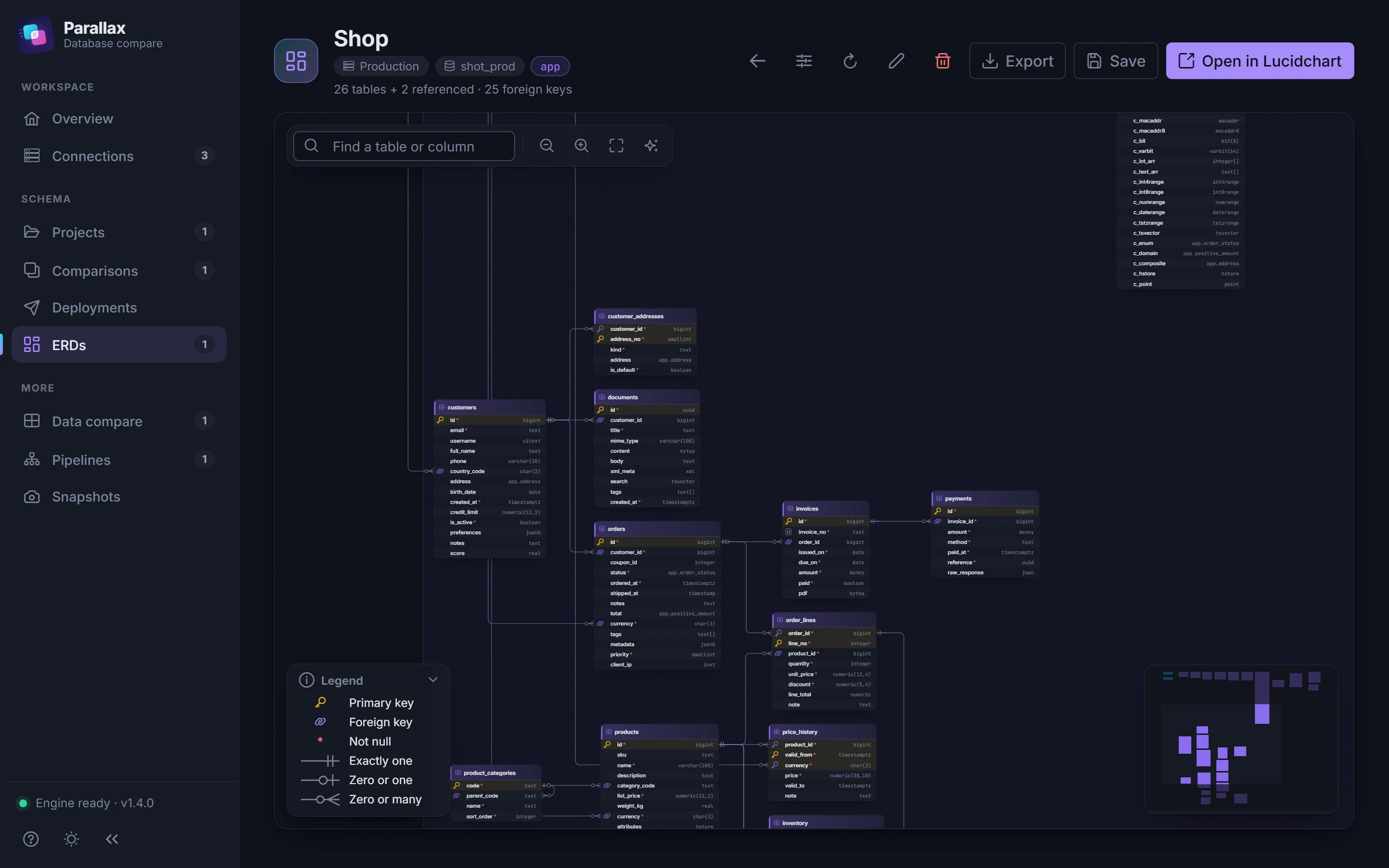Select the customers table header
The width and height of the screenshot is (1389, 868).
coord(490,407)
